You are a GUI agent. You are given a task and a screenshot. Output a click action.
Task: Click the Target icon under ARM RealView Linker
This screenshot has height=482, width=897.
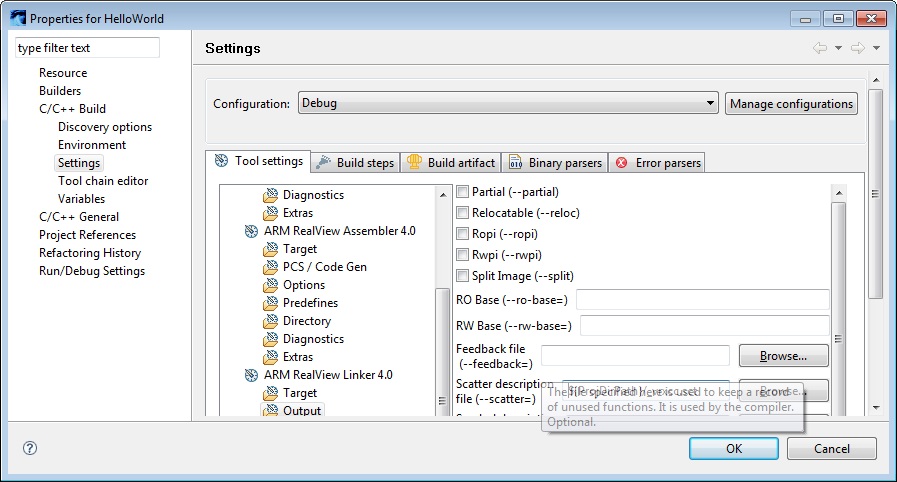270,393
